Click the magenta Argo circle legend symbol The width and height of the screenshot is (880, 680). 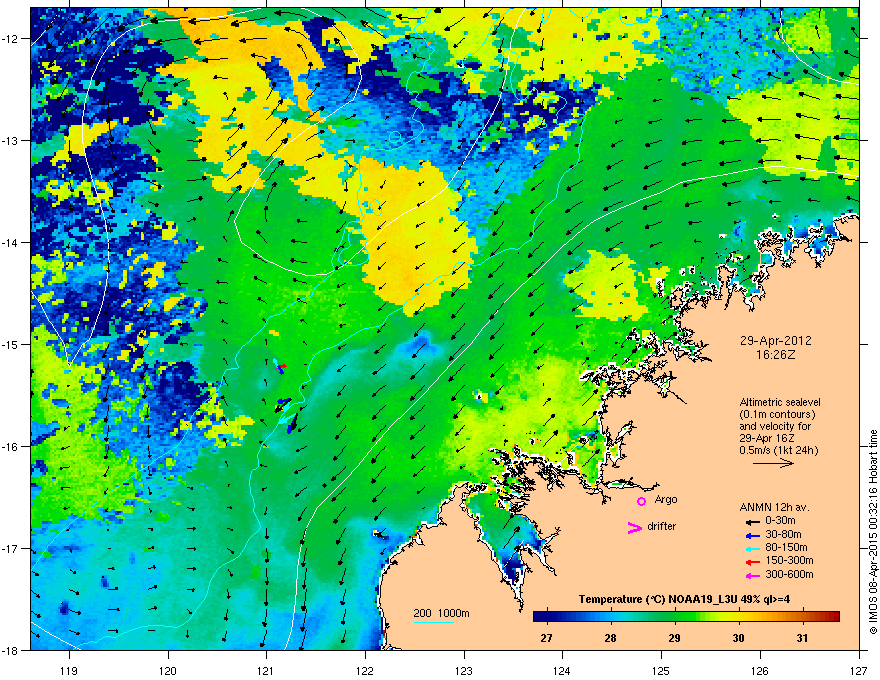641,502
